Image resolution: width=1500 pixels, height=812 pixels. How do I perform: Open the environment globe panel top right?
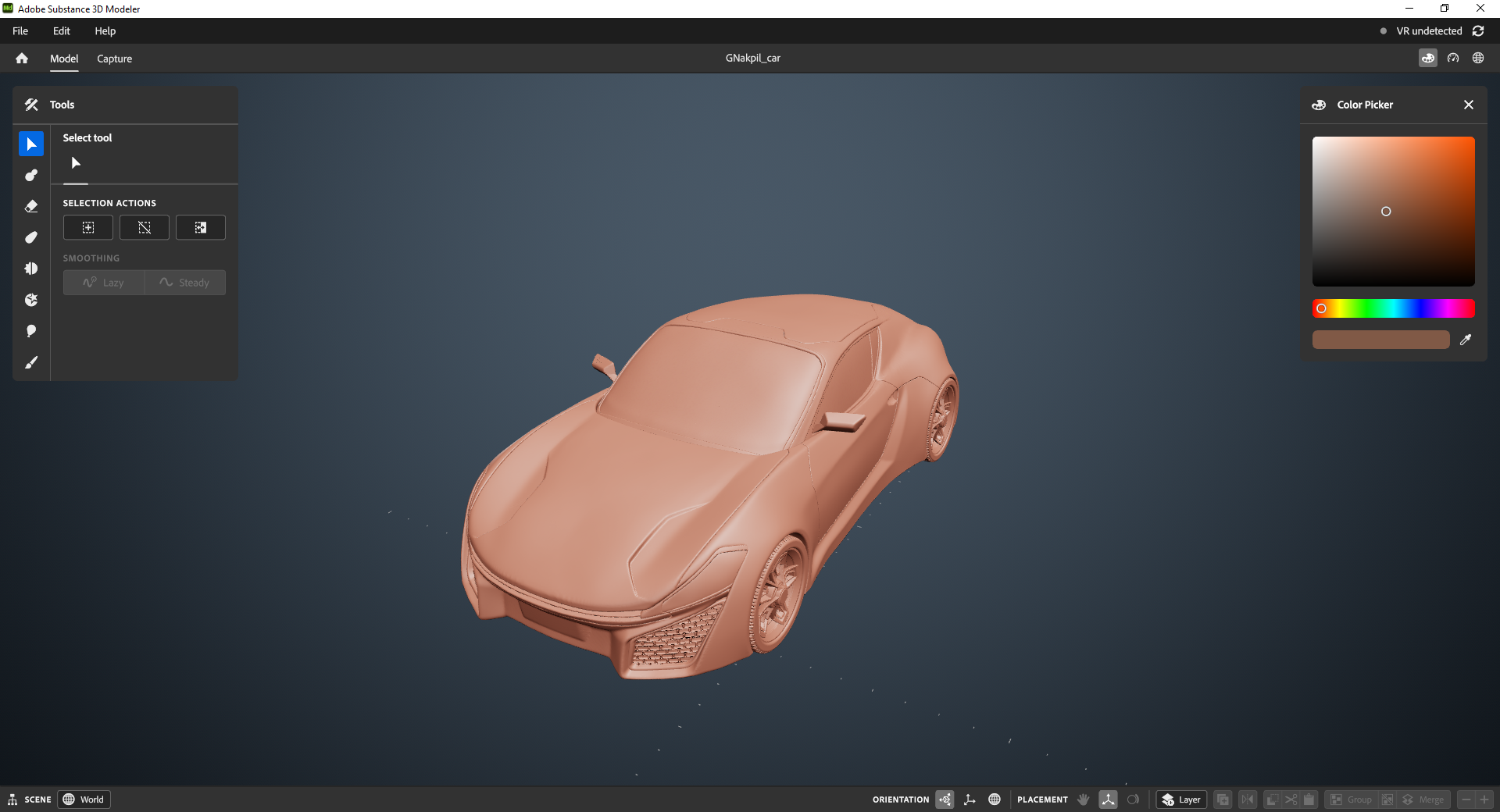click(x=1478, y=59)
